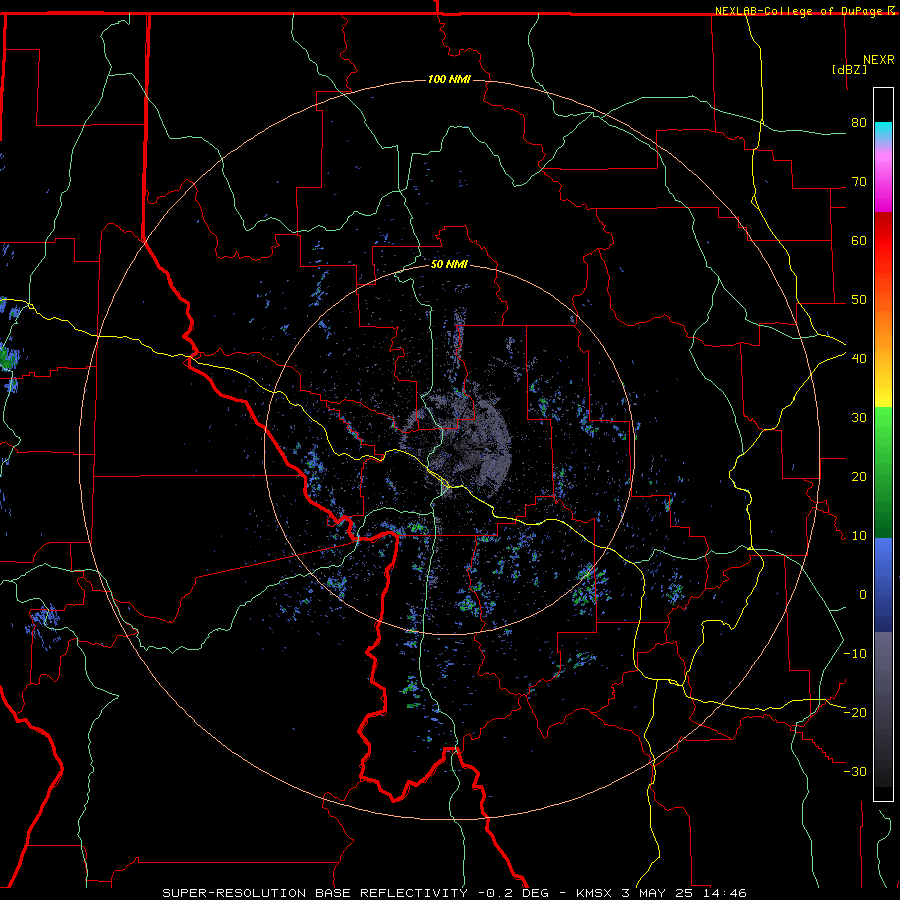Click the 70 value on dBZ scale
Screen dimensions: 900x900
[859, 182]
